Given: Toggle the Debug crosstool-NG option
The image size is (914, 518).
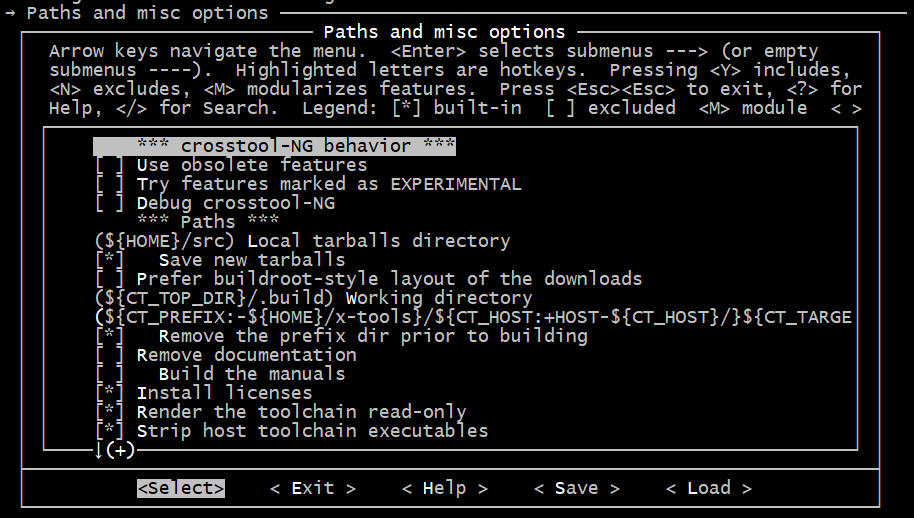Looking at the screenshot, I should pyautogui.click(x=110, y=203).
